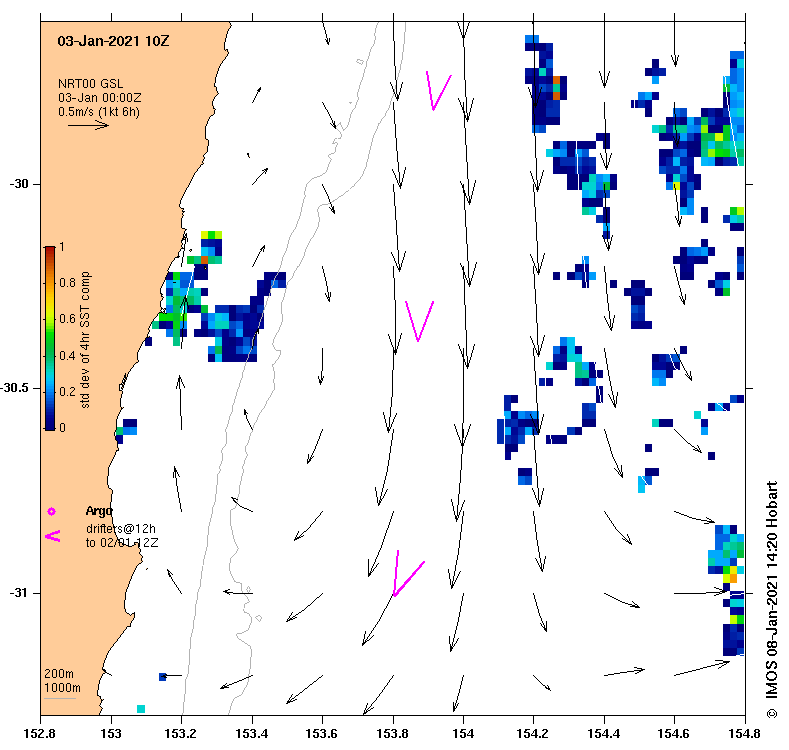This screenshot has height=750, width=789.
Task: Click the SST std dev colorbar
Action: click(x=50, y=338)
